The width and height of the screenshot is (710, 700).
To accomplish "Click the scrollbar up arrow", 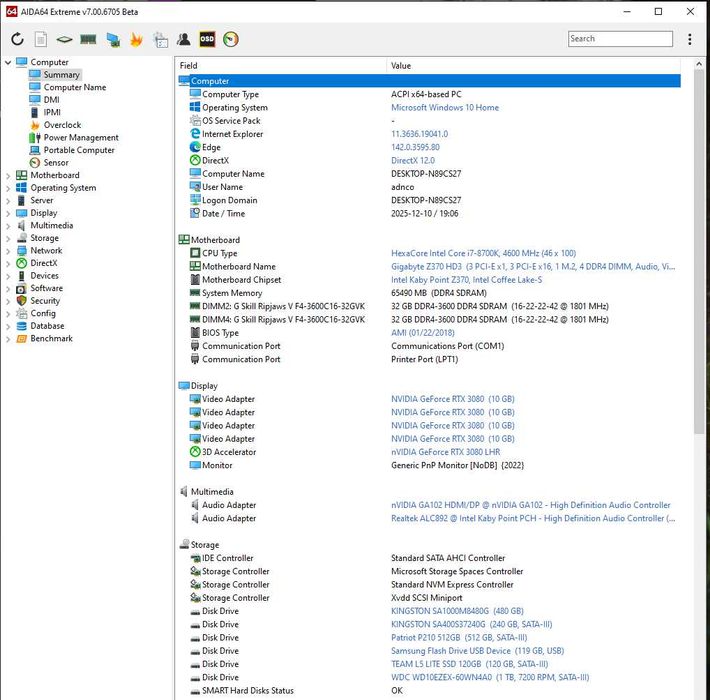I will 699,65.
